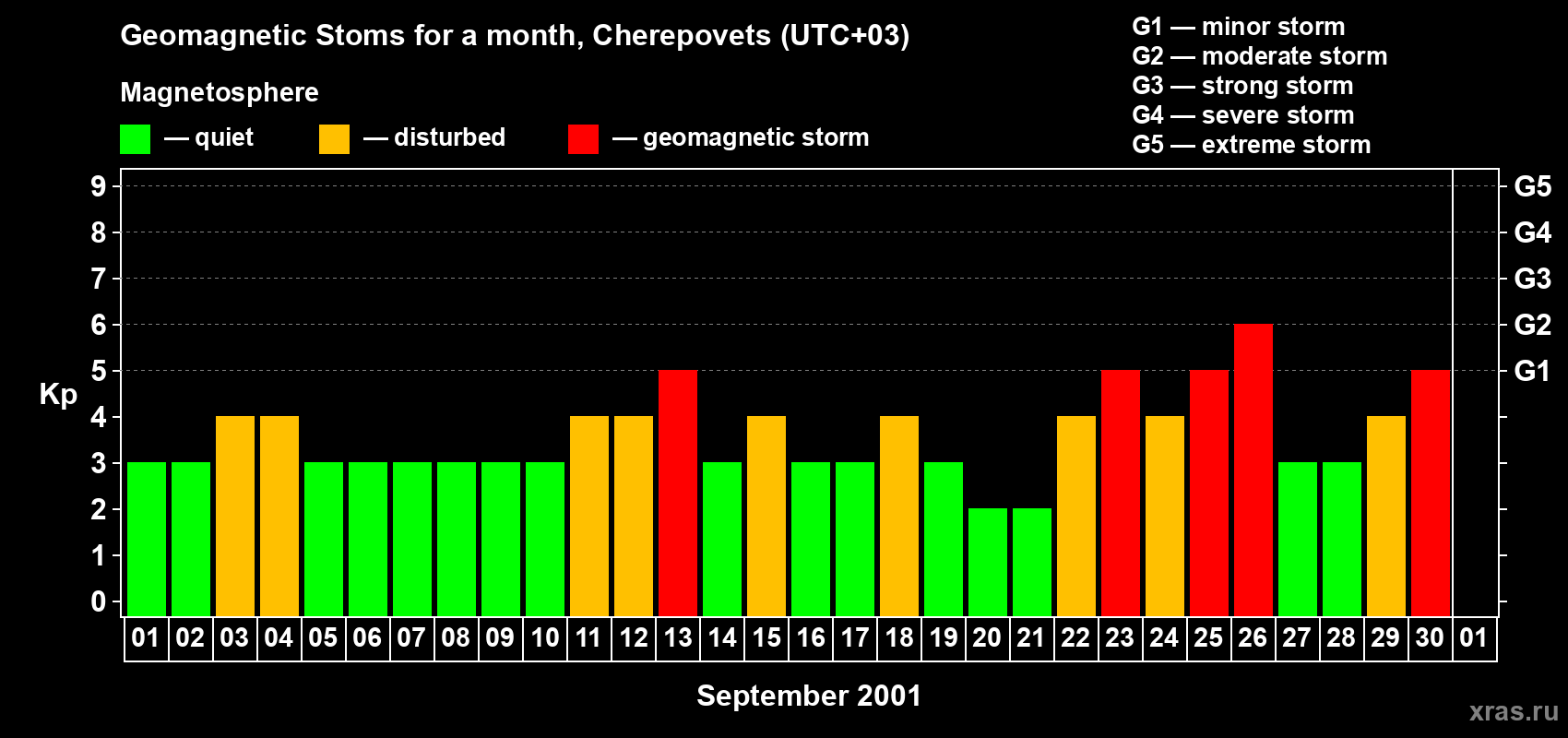This screenshot has width=1568, height=738.
Task: Click the G1 label on the right axis
Action: (x=1532, y=371)
